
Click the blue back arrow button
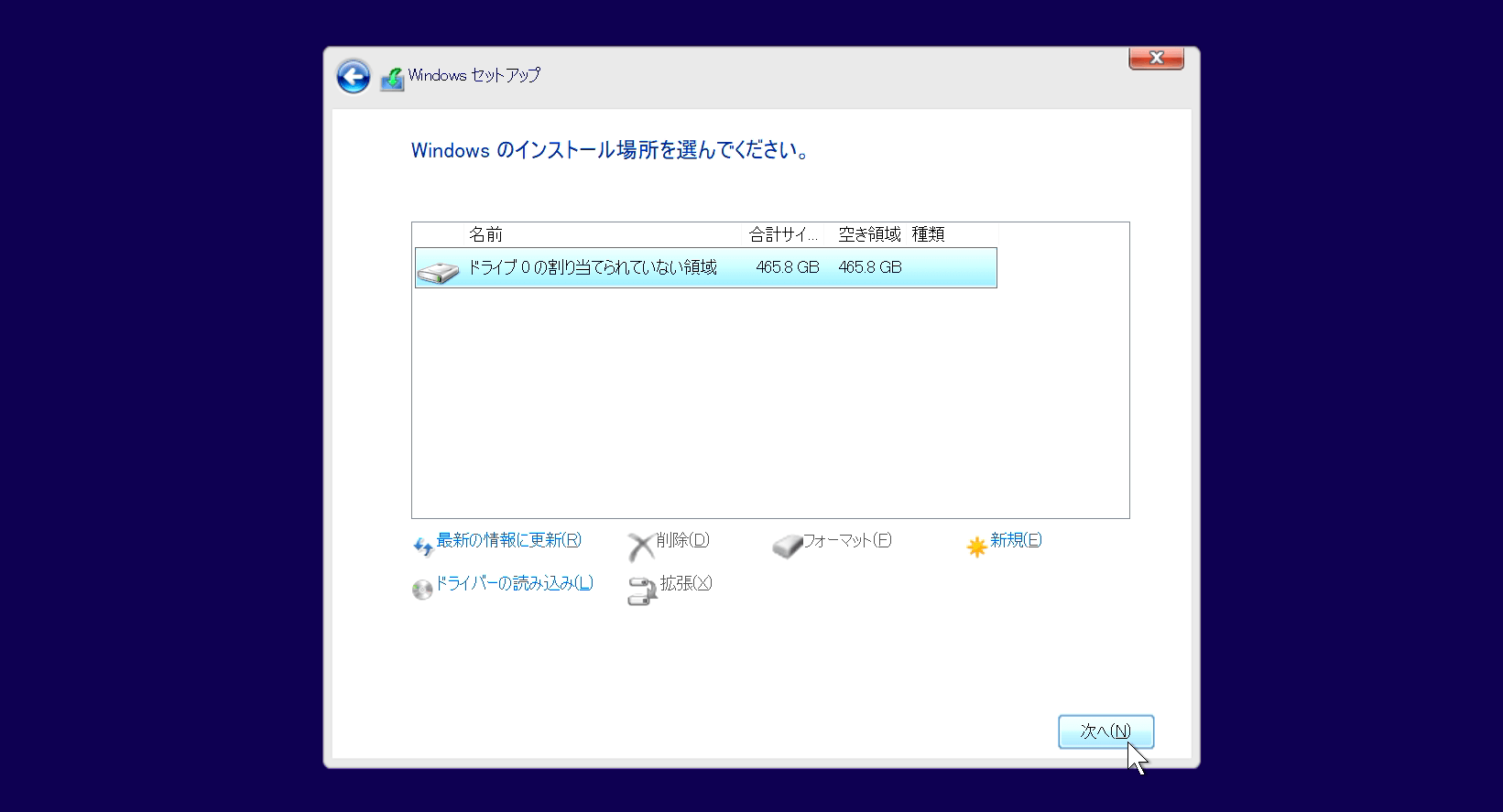pyautogui.click(x=354, y=77)
